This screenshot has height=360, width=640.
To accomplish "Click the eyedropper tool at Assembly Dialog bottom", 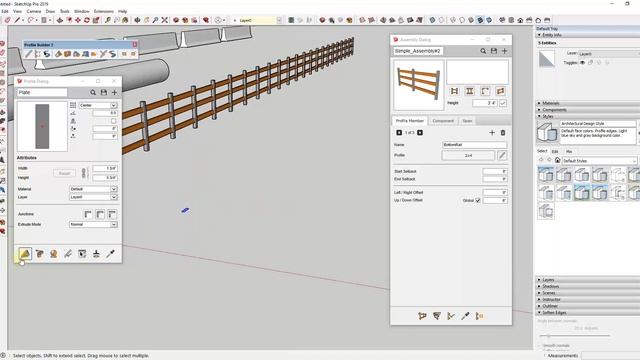I will point(465,316).
